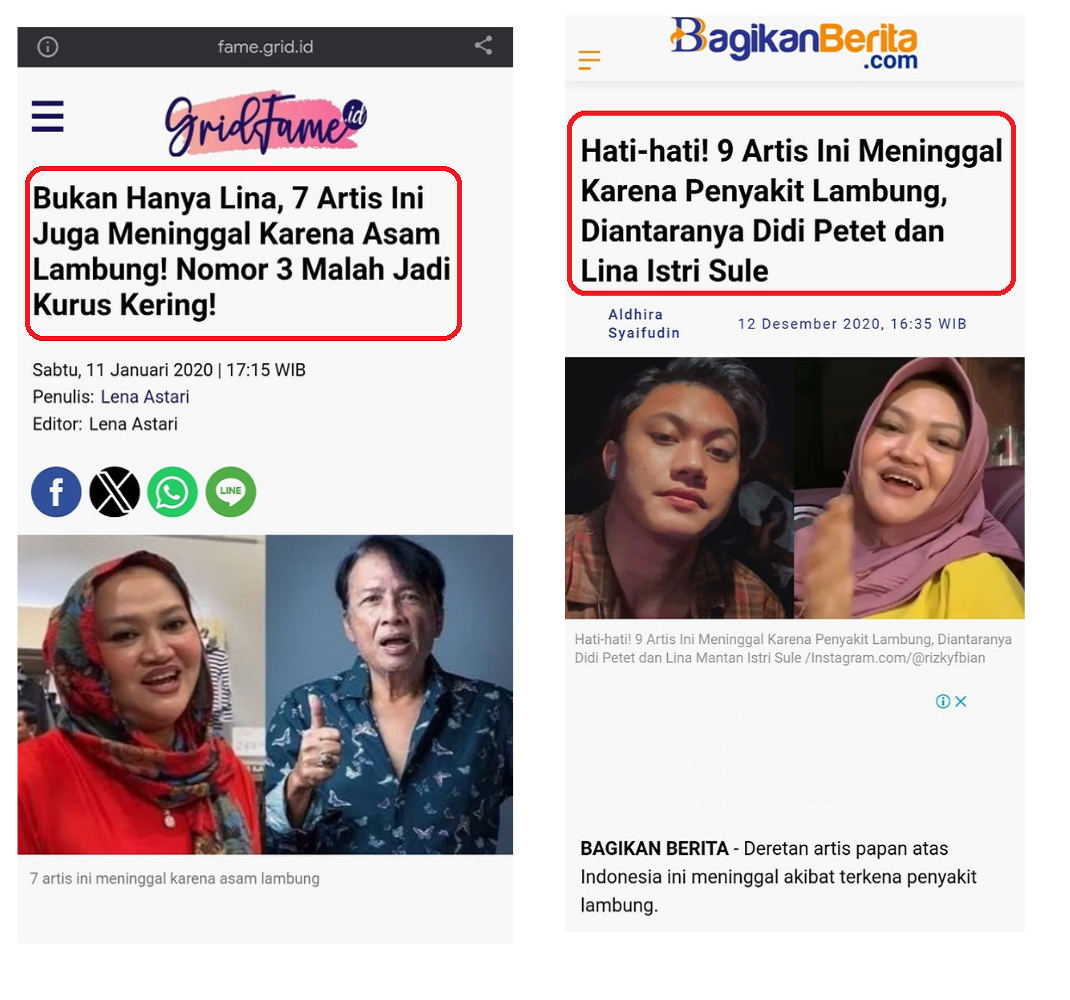This screenshot has height=1000, width=1070.
Task: Click the 'Hati-hati! 9 Artis' headline
Action: click(x=792, y=210)
